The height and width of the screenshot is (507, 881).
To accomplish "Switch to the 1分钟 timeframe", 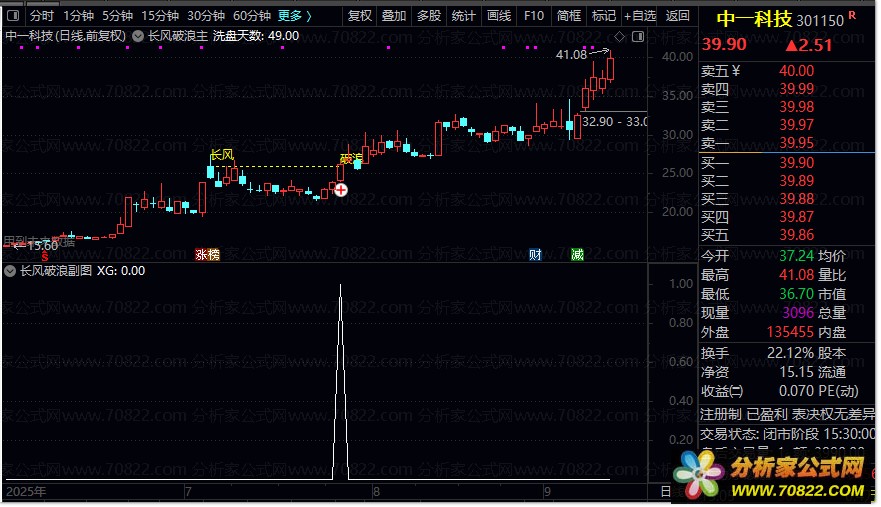I will [x=78, y=16].
